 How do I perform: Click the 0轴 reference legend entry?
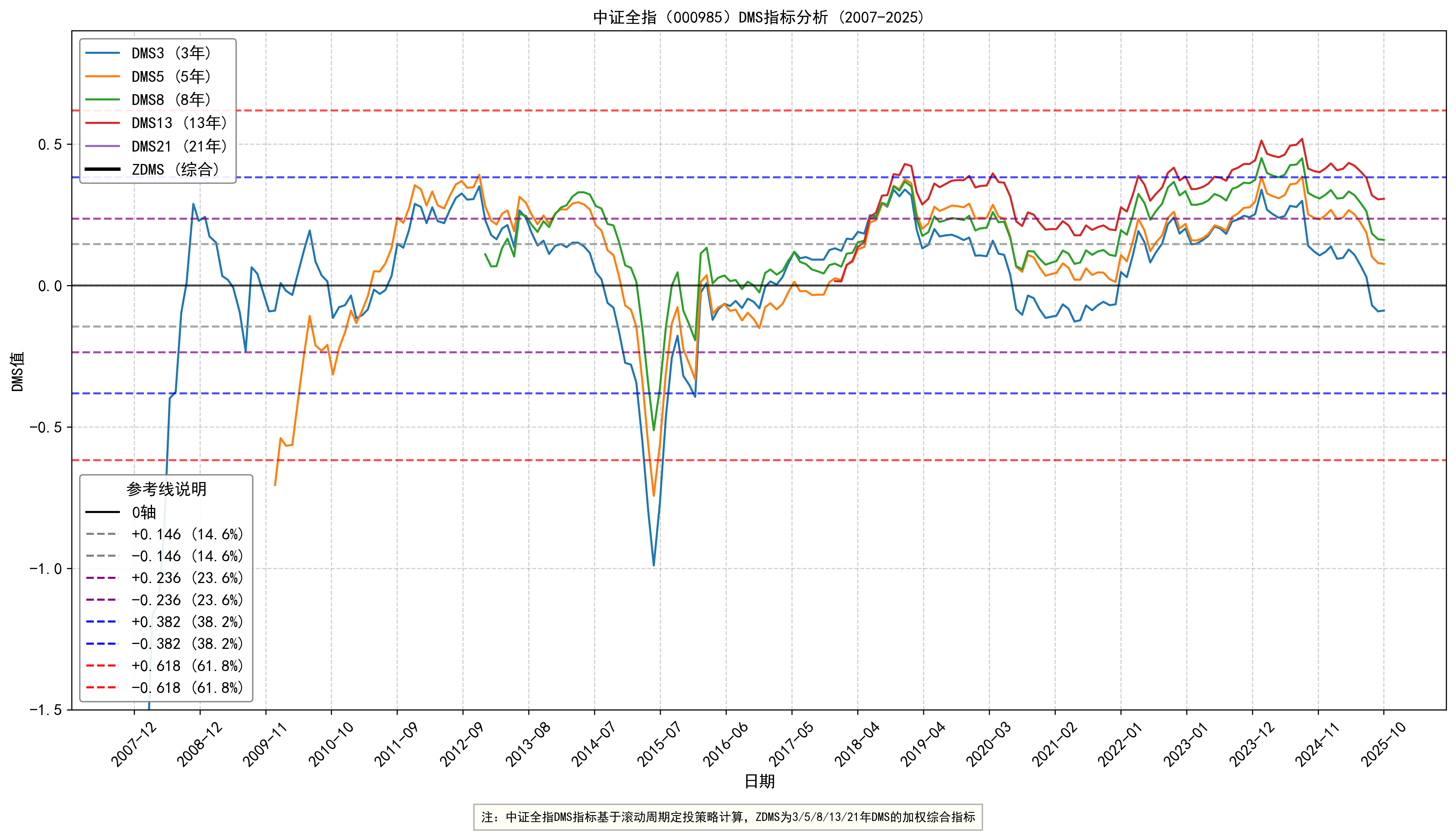point(144,513)
